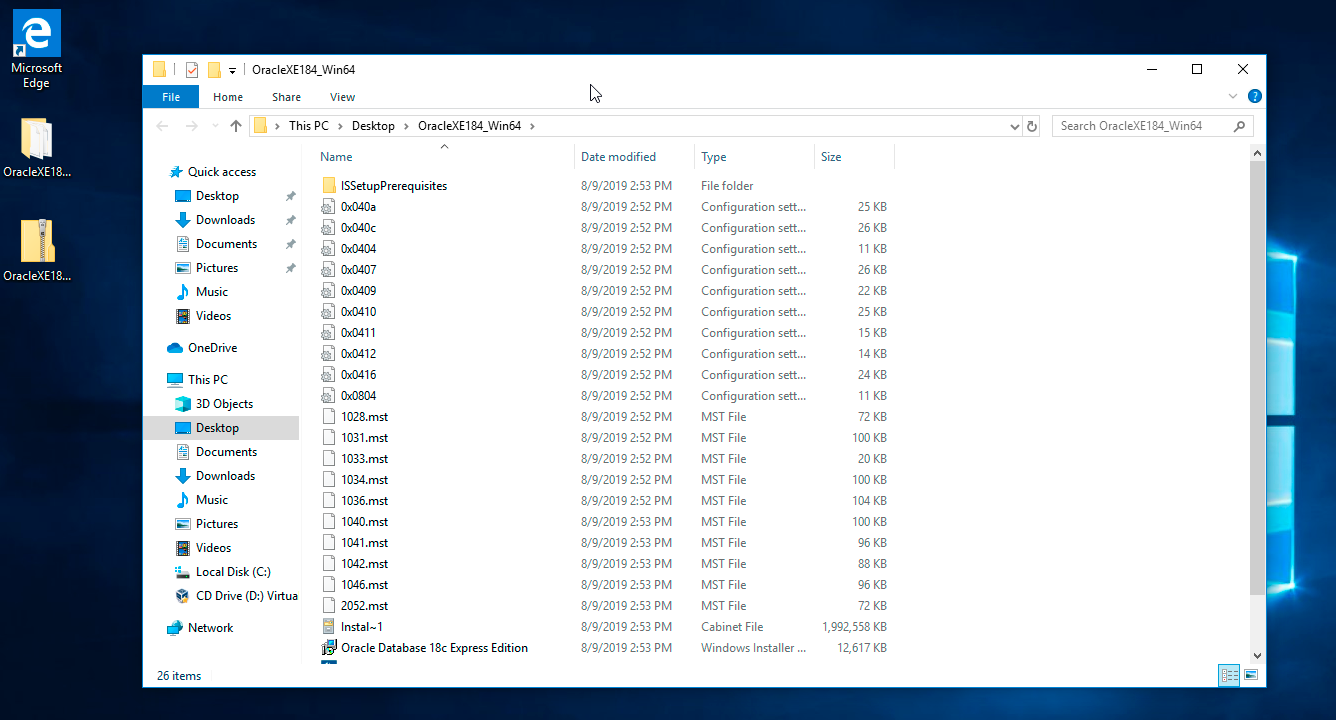Open Help via the question mark icon
The width and height of the screenshot is (1336, 720).
click(1255, 96)
